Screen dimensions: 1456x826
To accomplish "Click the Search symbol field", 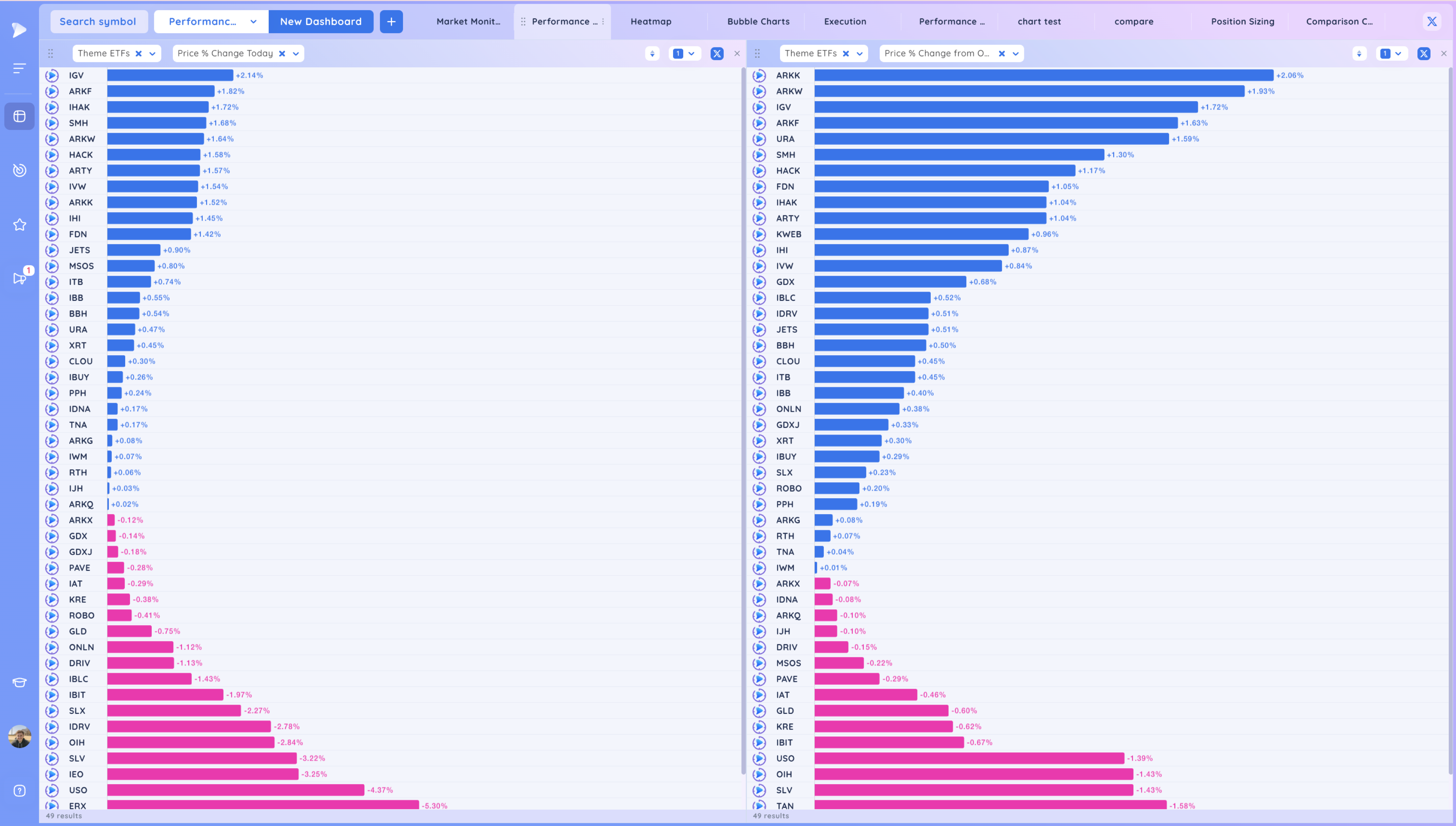I will click(98, 21).
